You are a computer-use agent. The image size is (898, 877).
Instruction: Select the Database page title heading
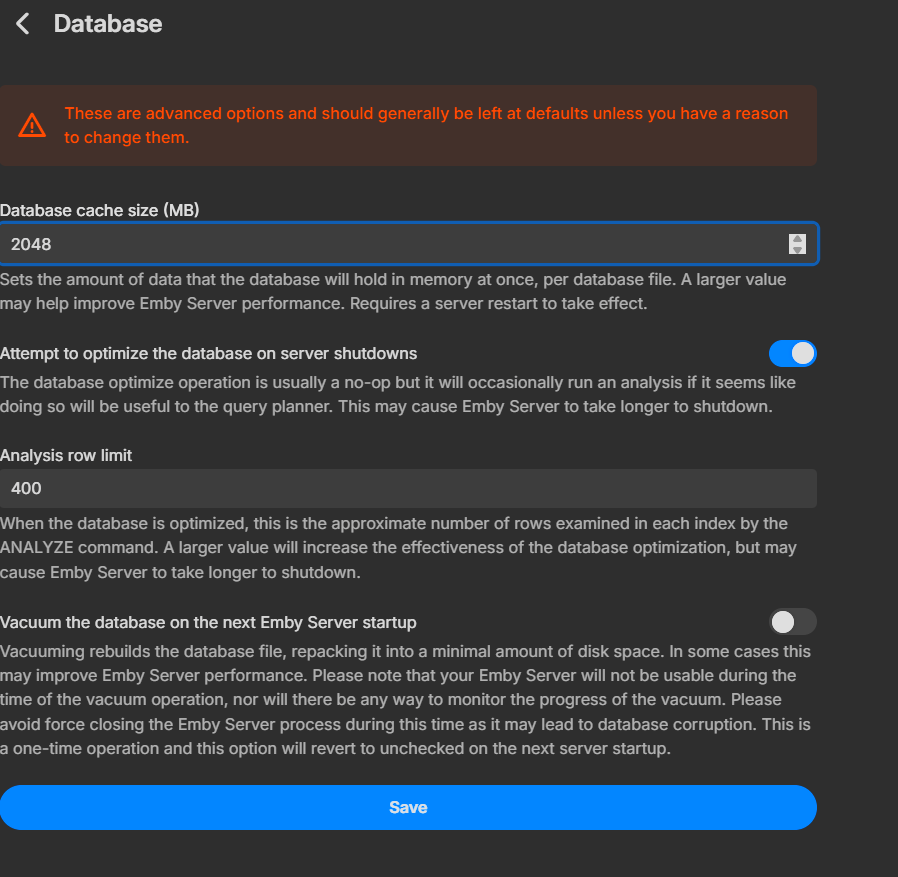pyautogui.click(x=108, y=23)
